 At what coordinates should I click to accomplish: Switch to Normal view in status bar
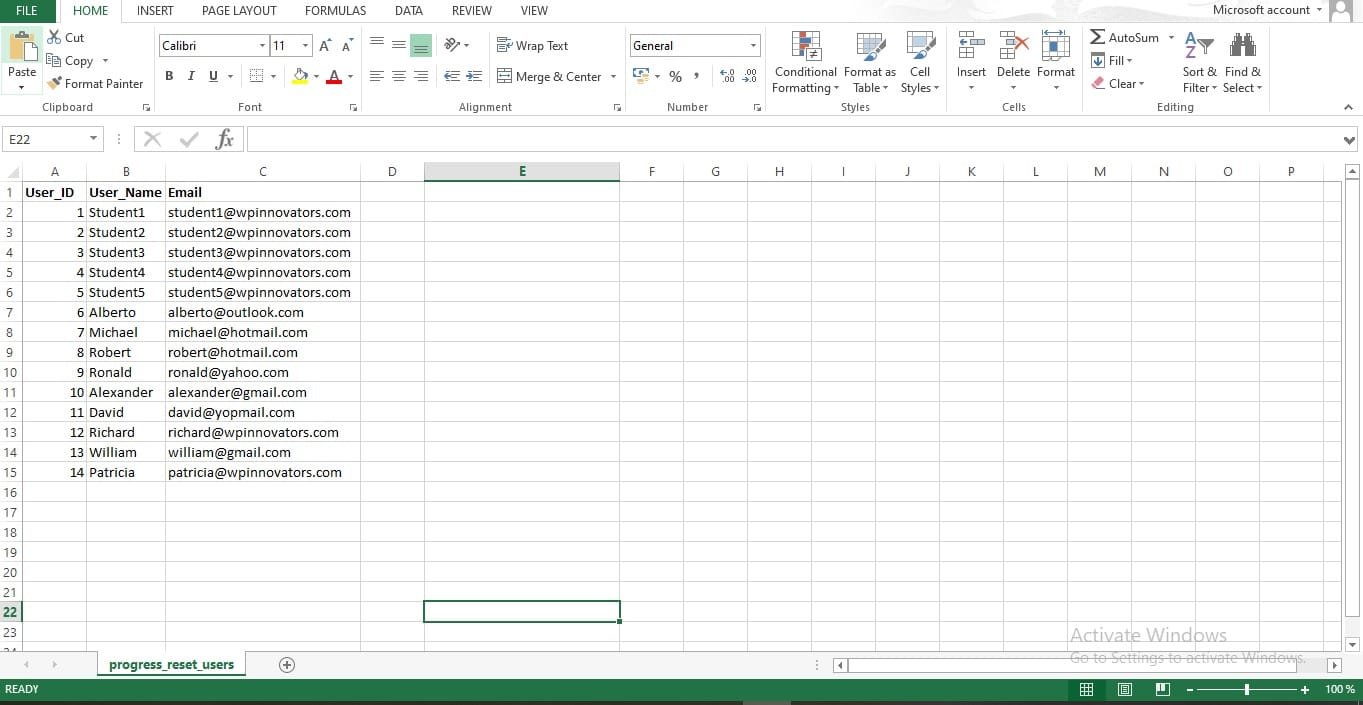[x=1086, y=689]
